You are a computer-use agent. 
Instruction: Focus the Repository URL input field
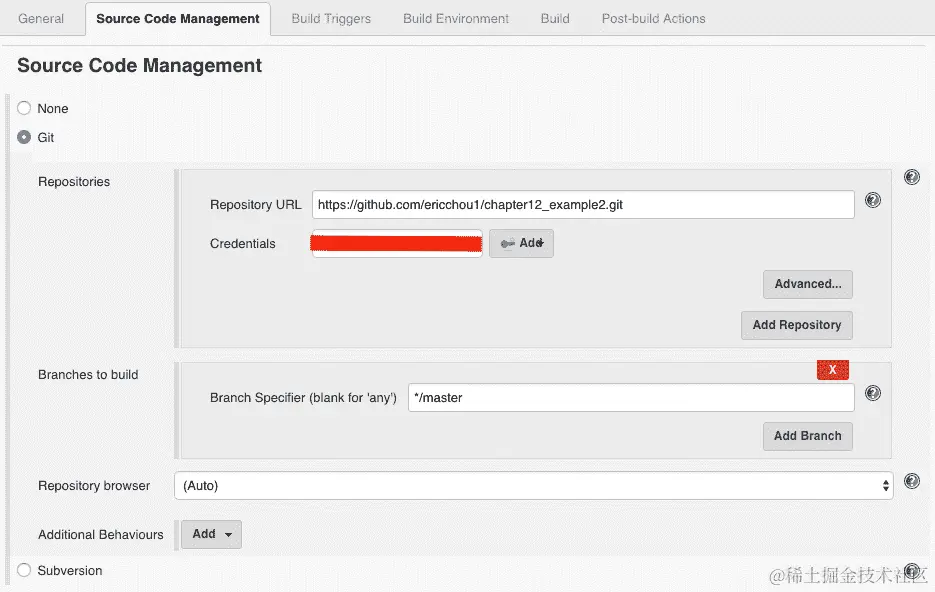tap(583, 204)
